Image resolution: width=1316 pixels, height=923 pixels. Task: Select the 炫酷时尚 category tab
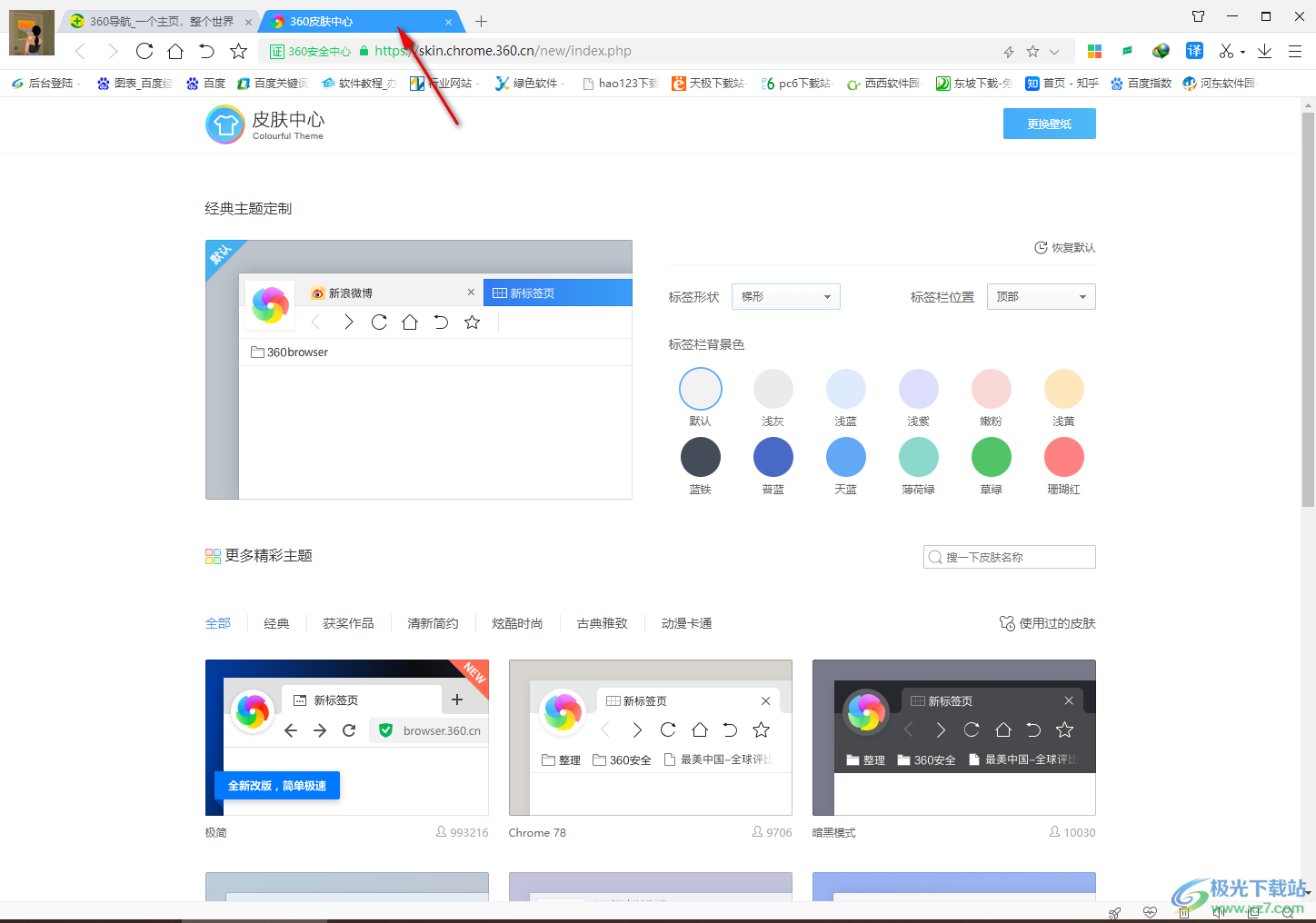point(517,623)
